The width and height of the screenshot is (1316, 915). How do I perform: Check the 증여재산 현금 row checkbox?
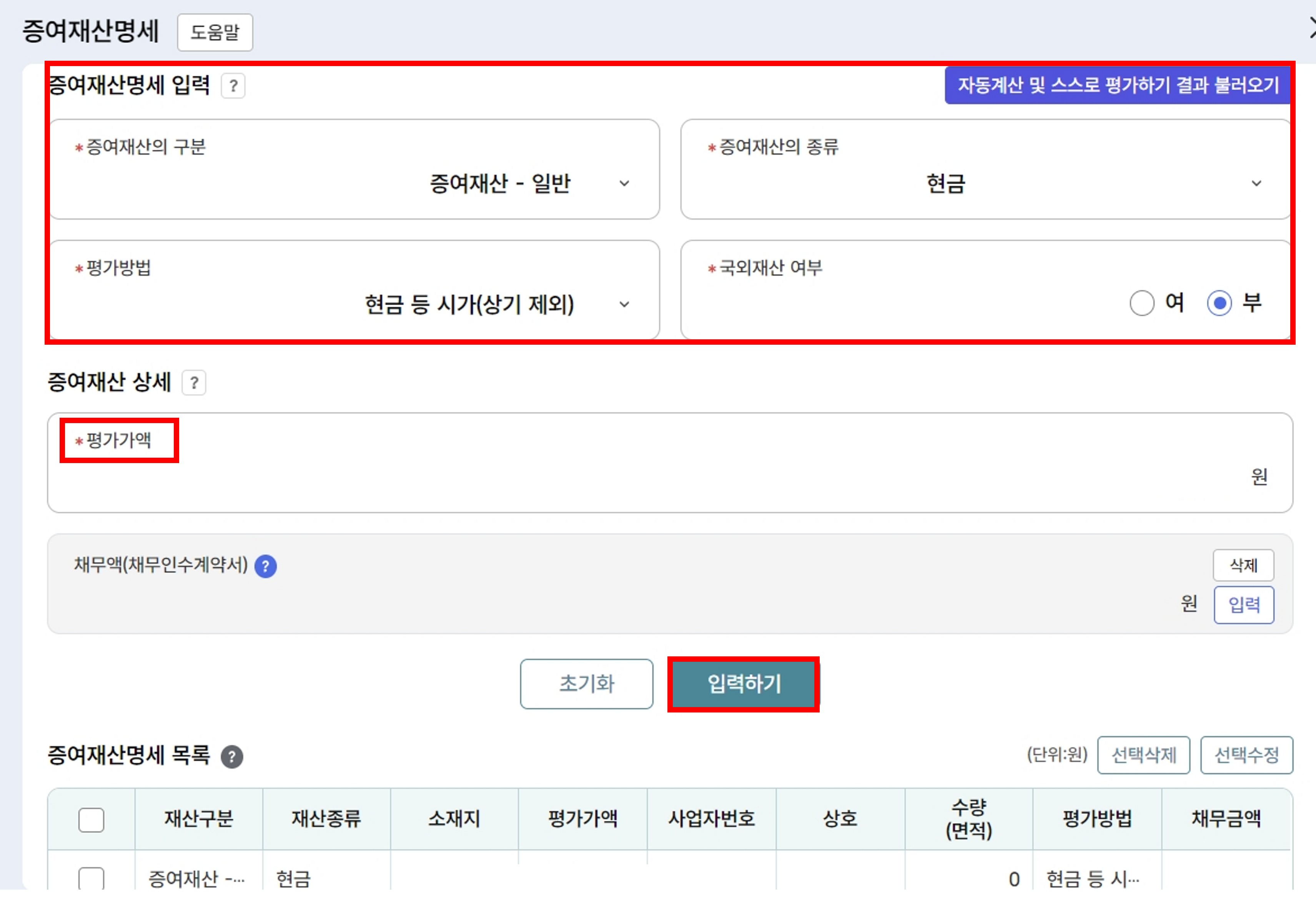[x=91, y=878]
